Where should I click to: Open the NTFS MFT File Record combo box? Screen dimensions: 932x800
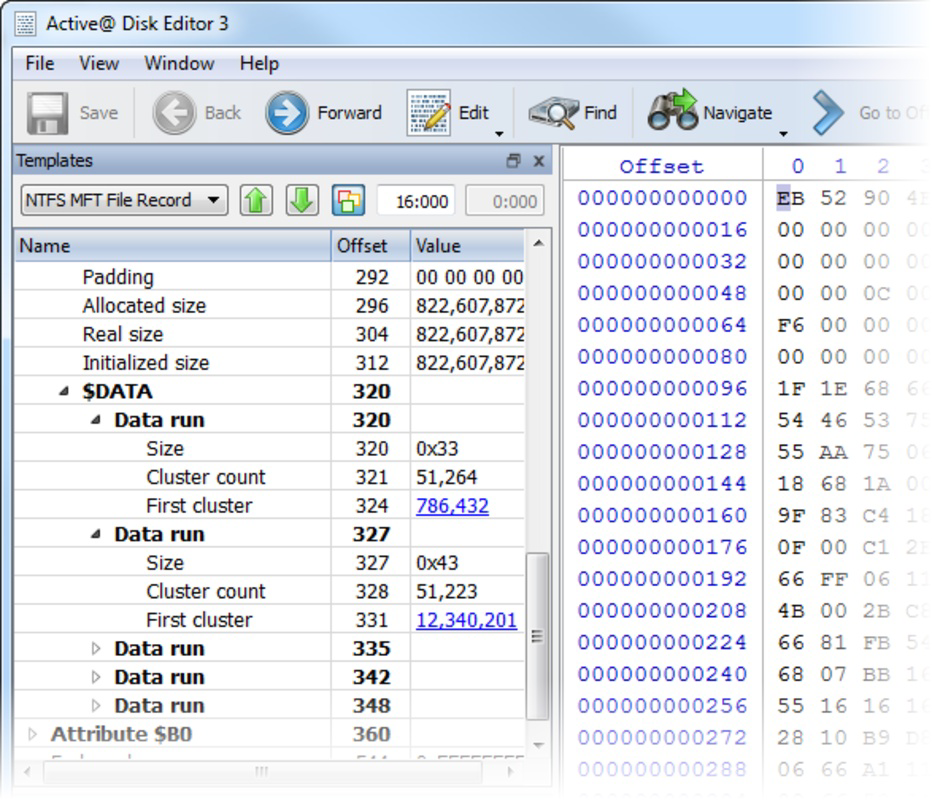pyautogui.click(x=124, y=200)
